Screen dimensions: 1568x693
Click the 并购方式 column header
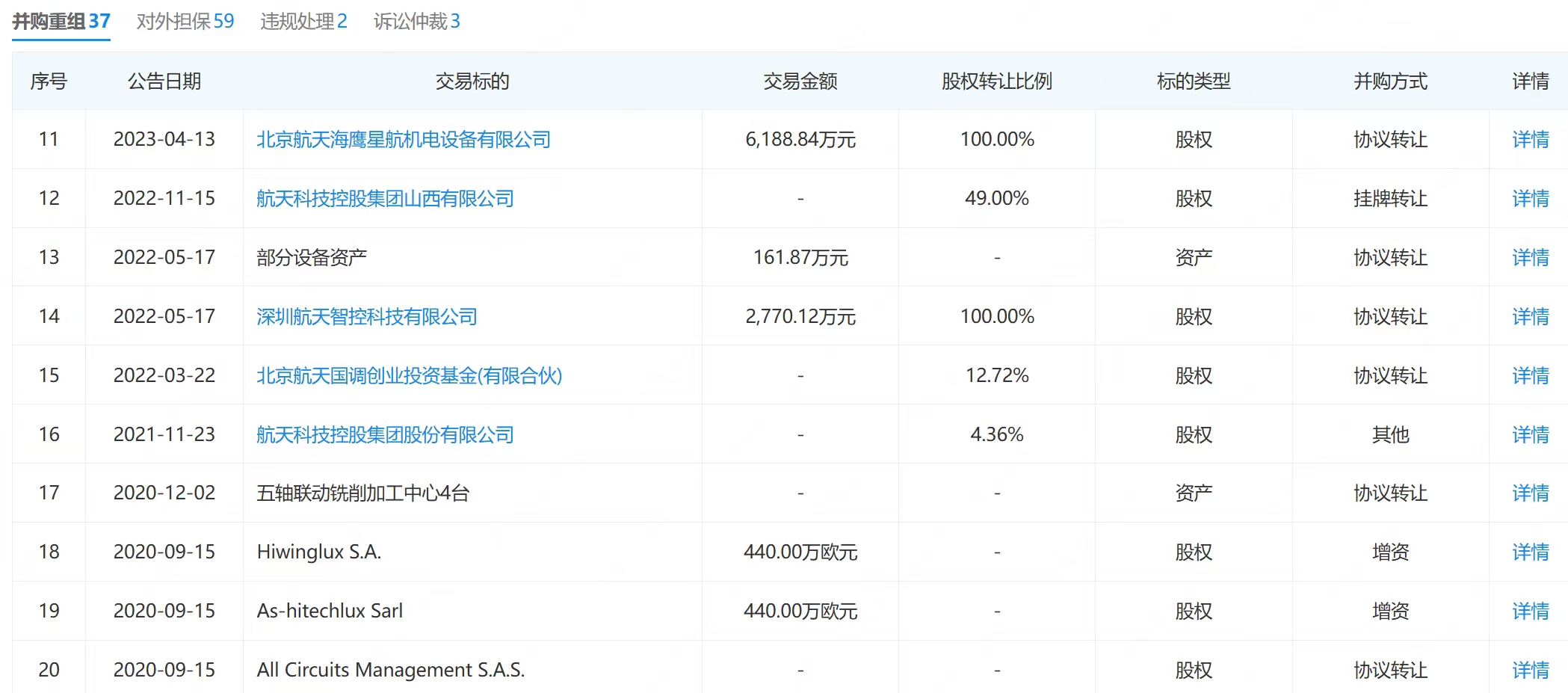pyautogui.click(x=1390, y=81)
